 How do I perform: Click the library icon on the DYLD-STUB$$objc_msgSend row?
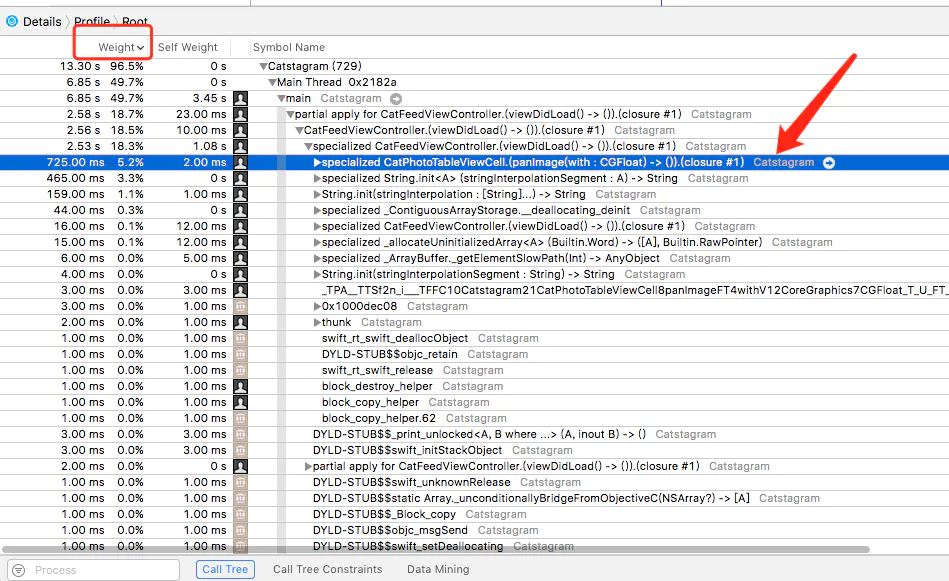point(241,531)
